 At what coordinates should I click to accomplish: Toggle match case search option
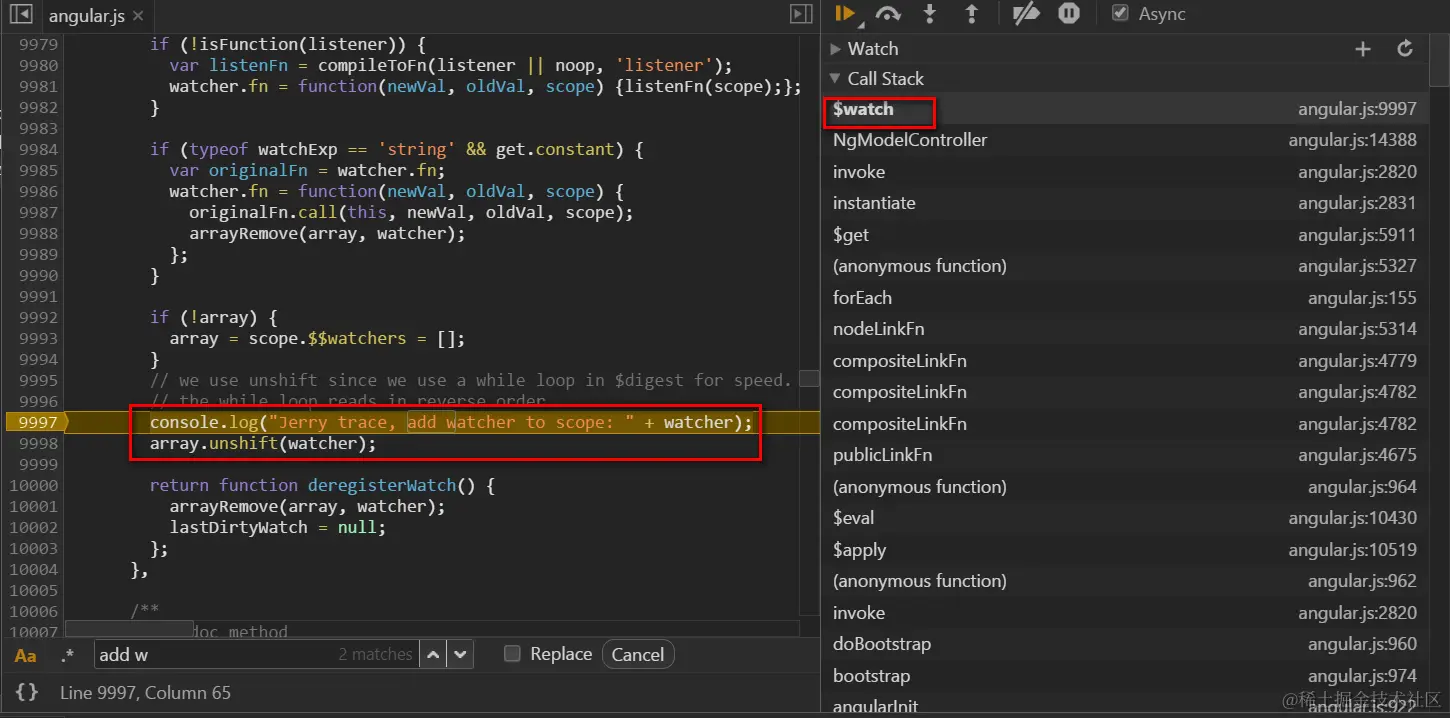(x=26, y=656)
